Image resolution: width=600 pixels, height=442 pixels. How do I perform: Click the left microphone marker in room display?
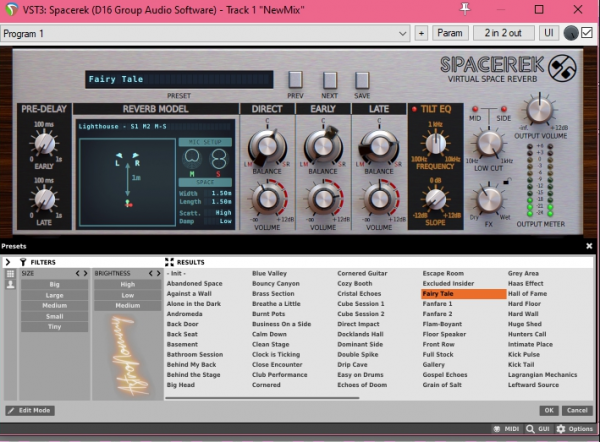(x=119, y=155)
